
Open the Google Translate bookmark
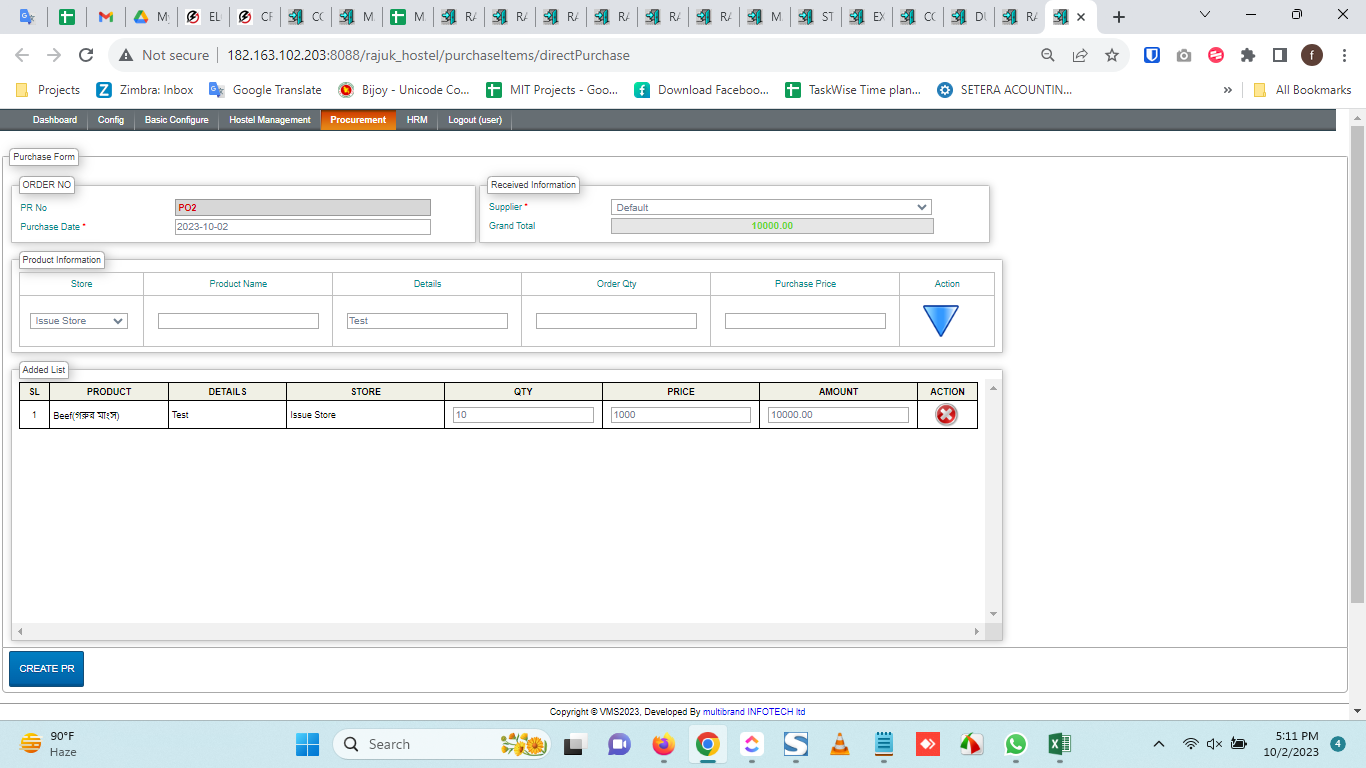265,90
